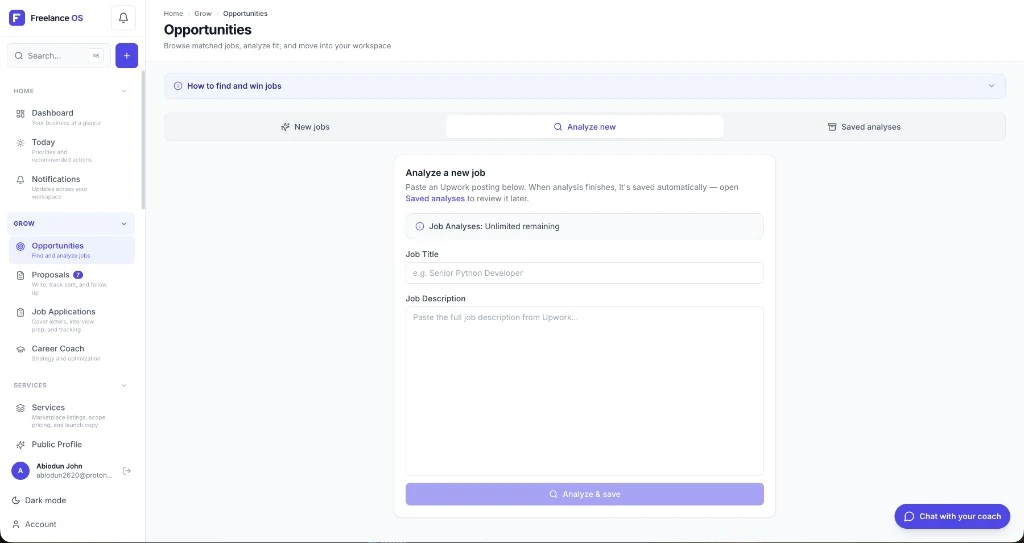
Task: Click the keyboard shortcut hint in search box
Action: coord(96,56)
